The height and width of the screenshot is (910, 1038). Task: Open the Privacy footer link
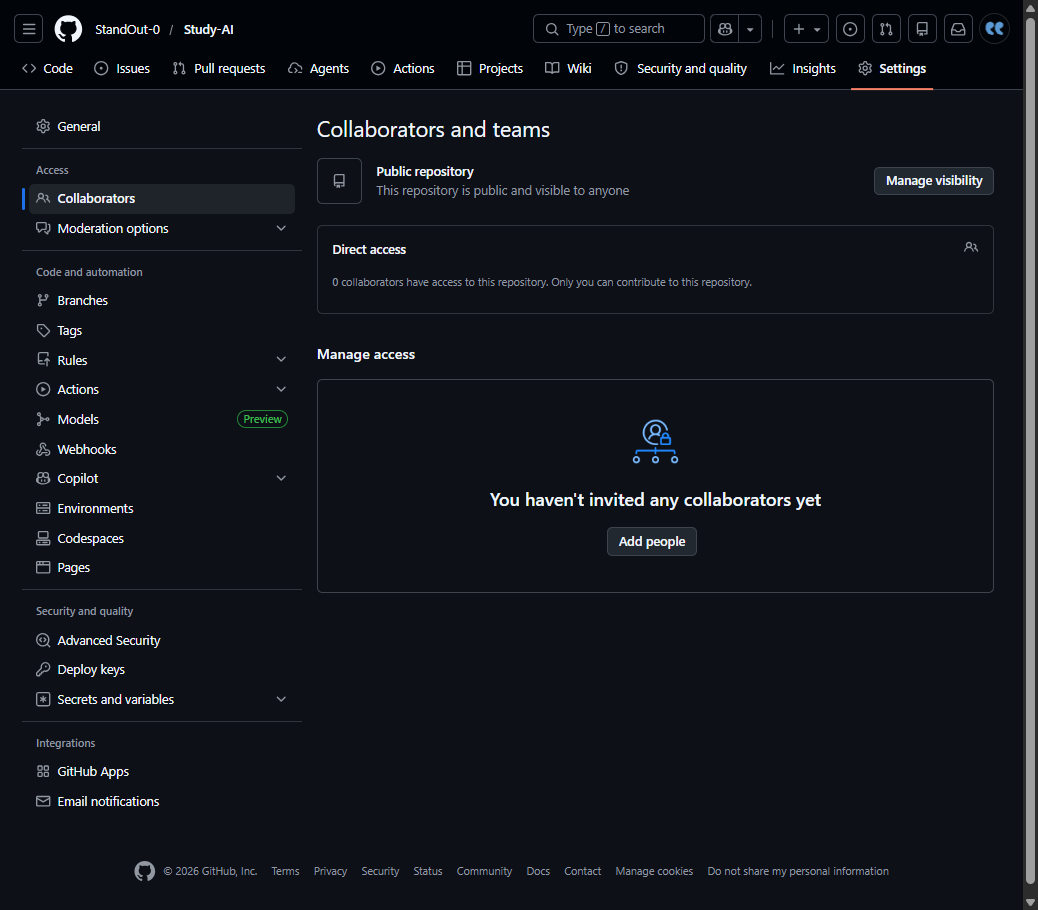coord(330,871)
